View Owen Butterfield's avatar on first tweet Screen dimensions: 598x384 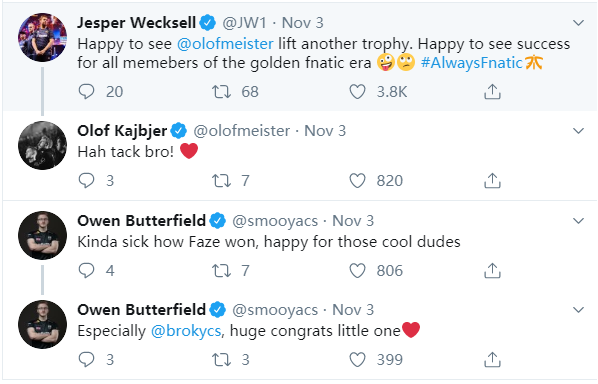[x=42, y=235]
